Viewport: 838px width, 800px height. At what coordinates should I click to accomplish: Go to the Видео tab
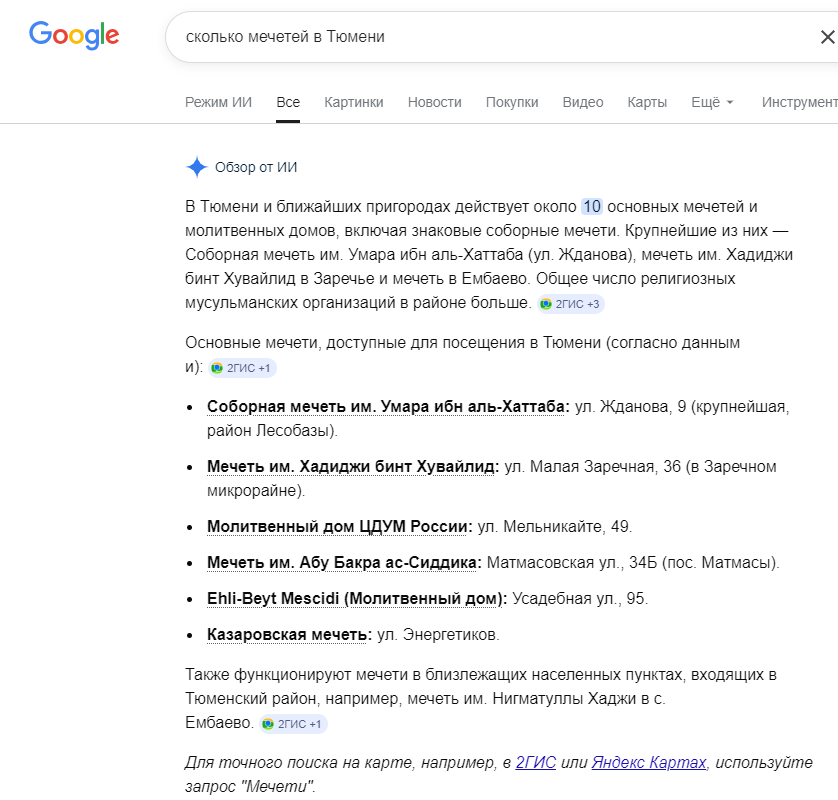583,102
